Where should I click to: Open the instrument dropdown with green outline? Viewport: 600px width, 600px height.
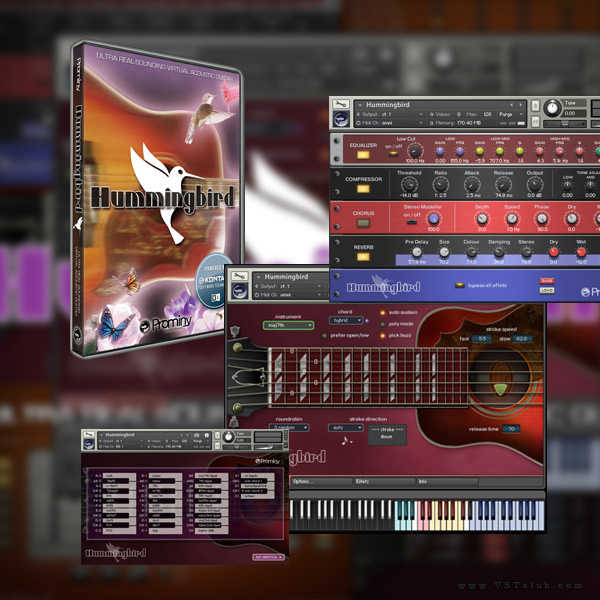coord(289,325)
